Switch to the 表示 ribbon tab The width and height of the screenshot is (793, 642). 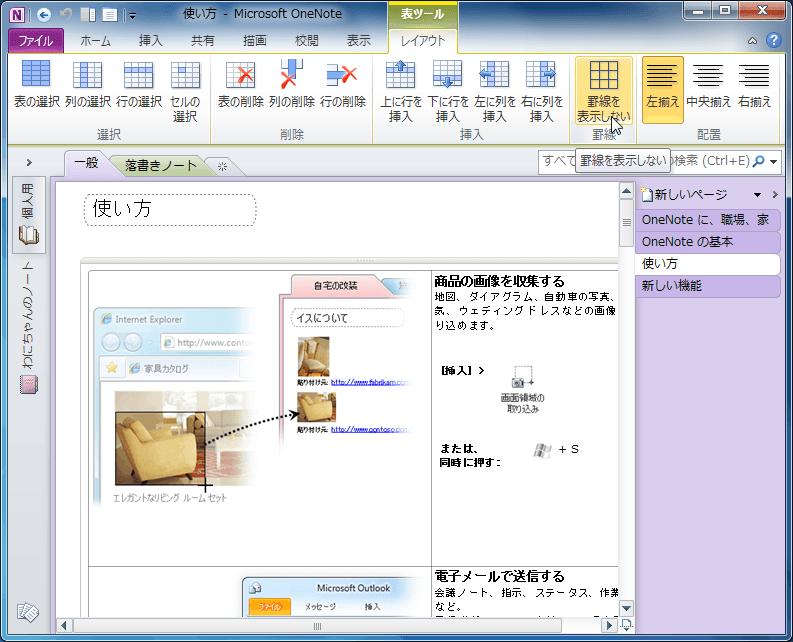point(359,41)
